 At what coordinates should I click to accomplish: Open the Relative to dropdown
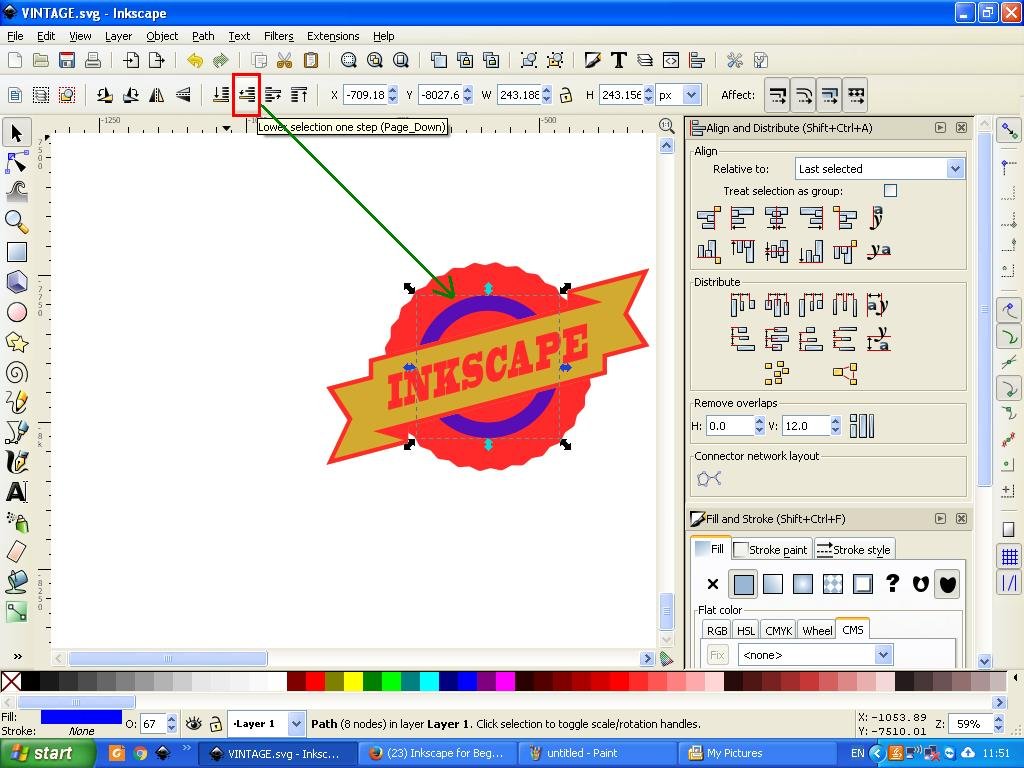(x=880, y=169)
